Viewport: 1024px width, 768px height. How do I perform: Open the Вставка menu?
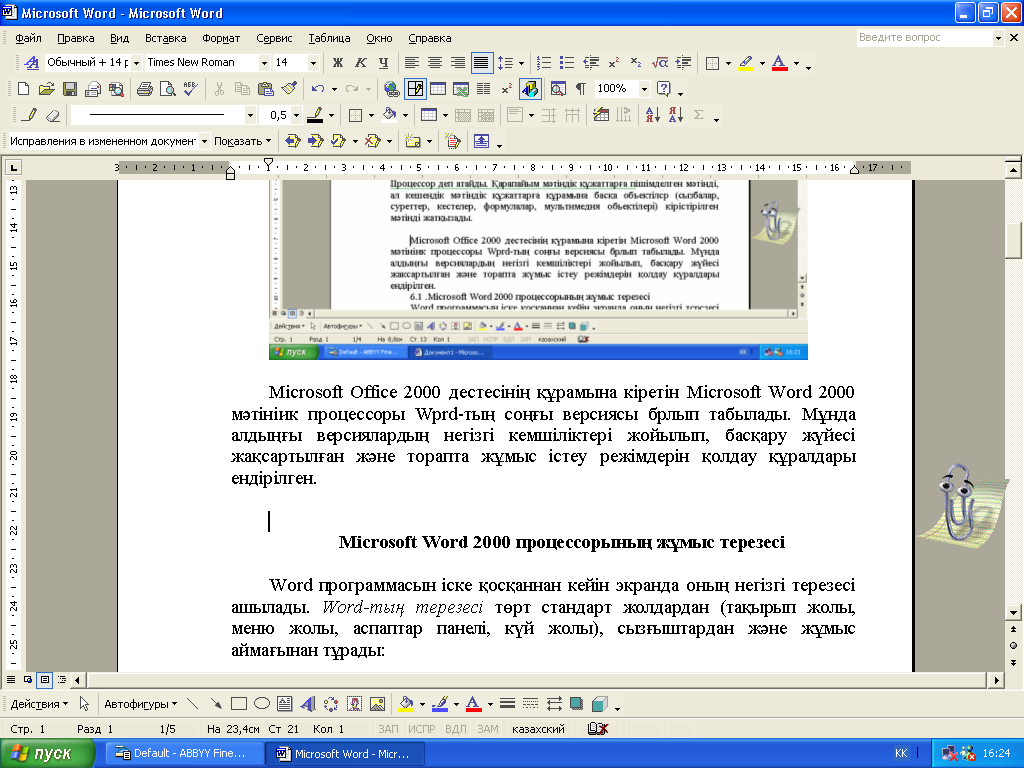click(x=165, y=38)
